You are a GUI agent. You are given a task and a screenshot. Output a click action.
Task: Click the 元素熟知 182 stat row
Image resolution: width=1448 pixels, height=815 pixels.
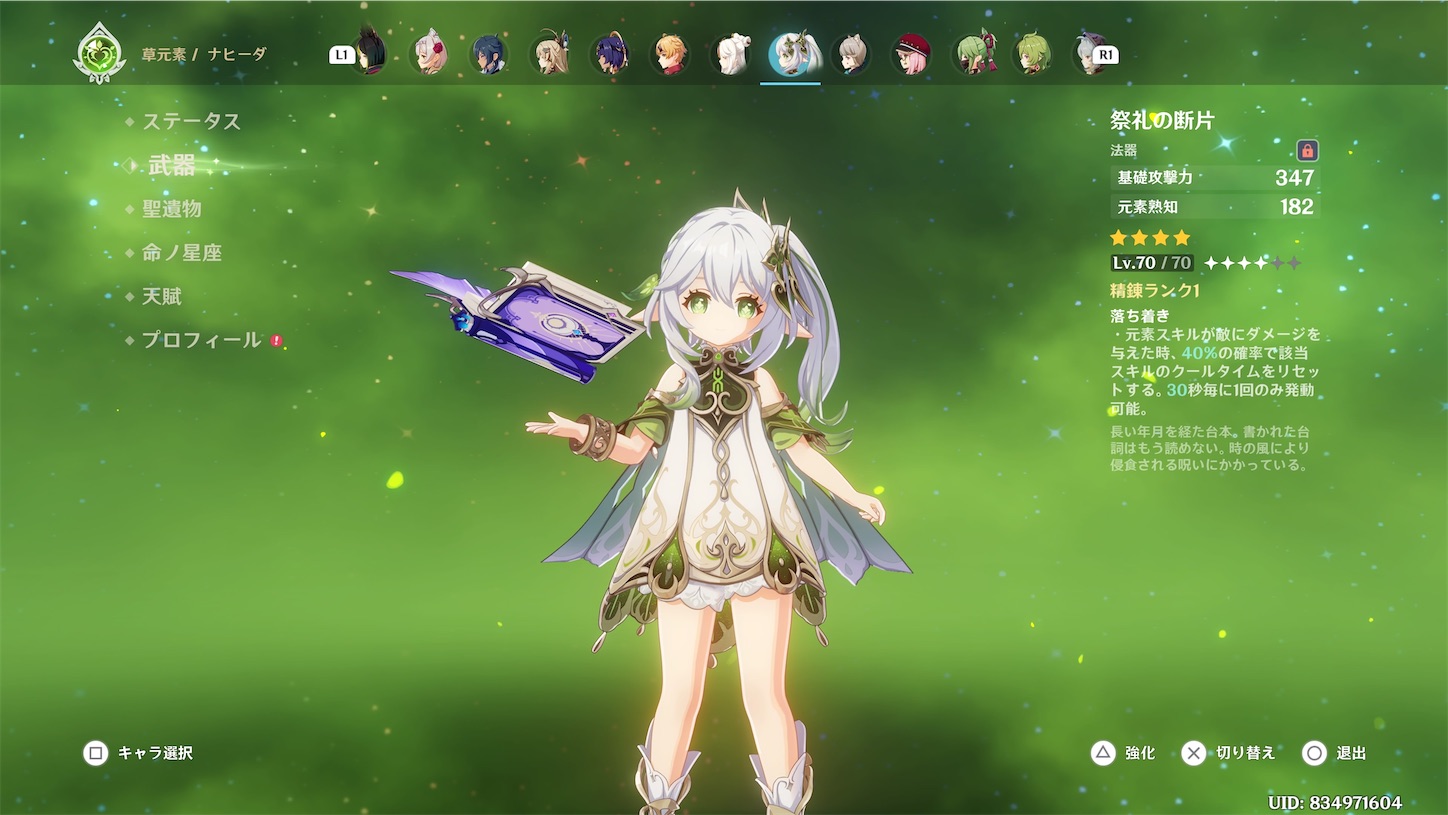coord(1215,207)
